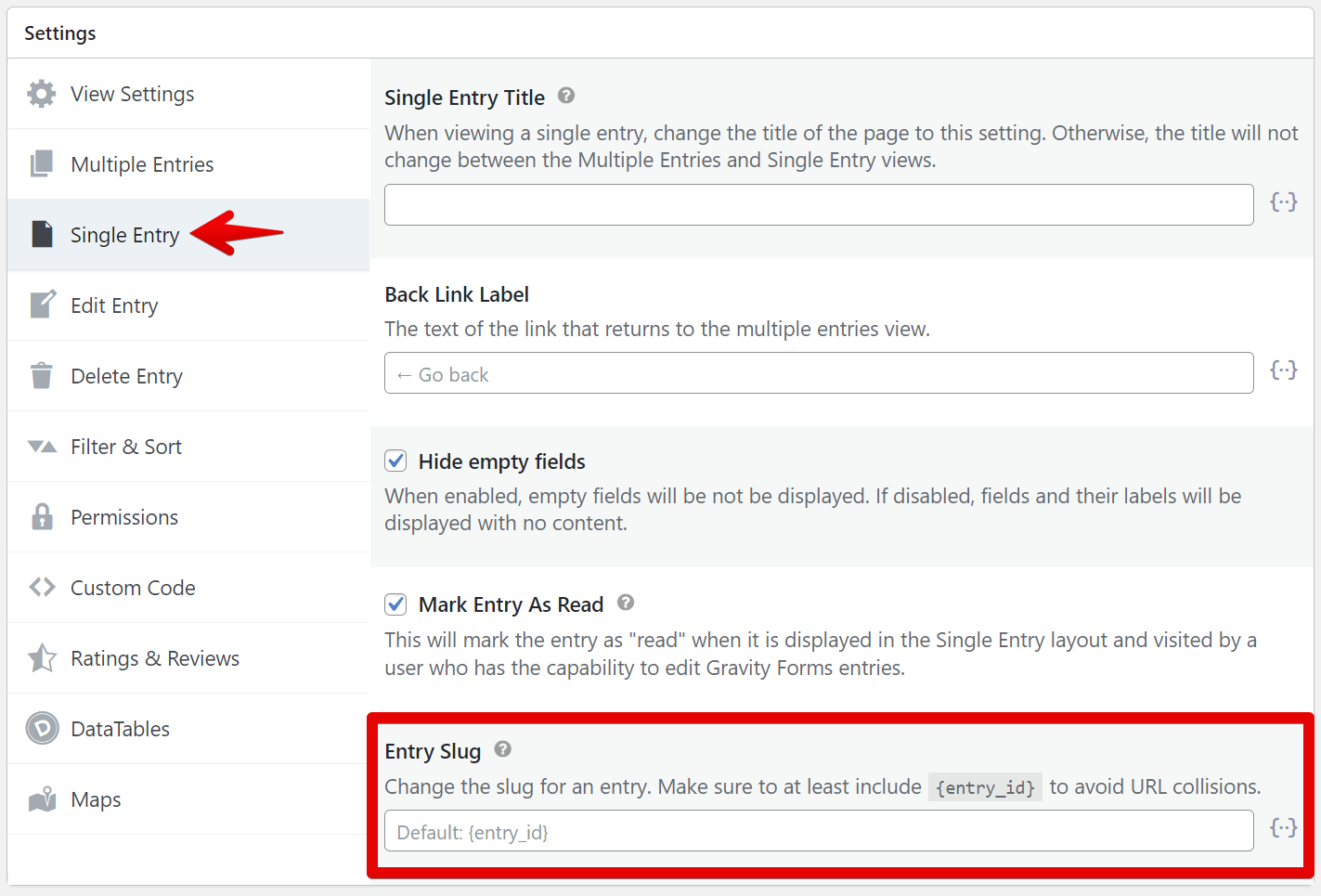
Task: Open merge tags for Single Entry Title field
Action: (1283, 202)
